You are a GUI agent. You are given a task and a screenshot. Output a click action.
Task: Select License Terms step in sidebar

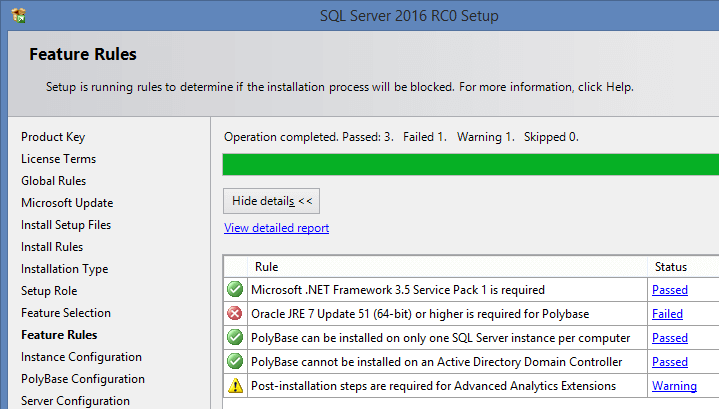(59, 159)
